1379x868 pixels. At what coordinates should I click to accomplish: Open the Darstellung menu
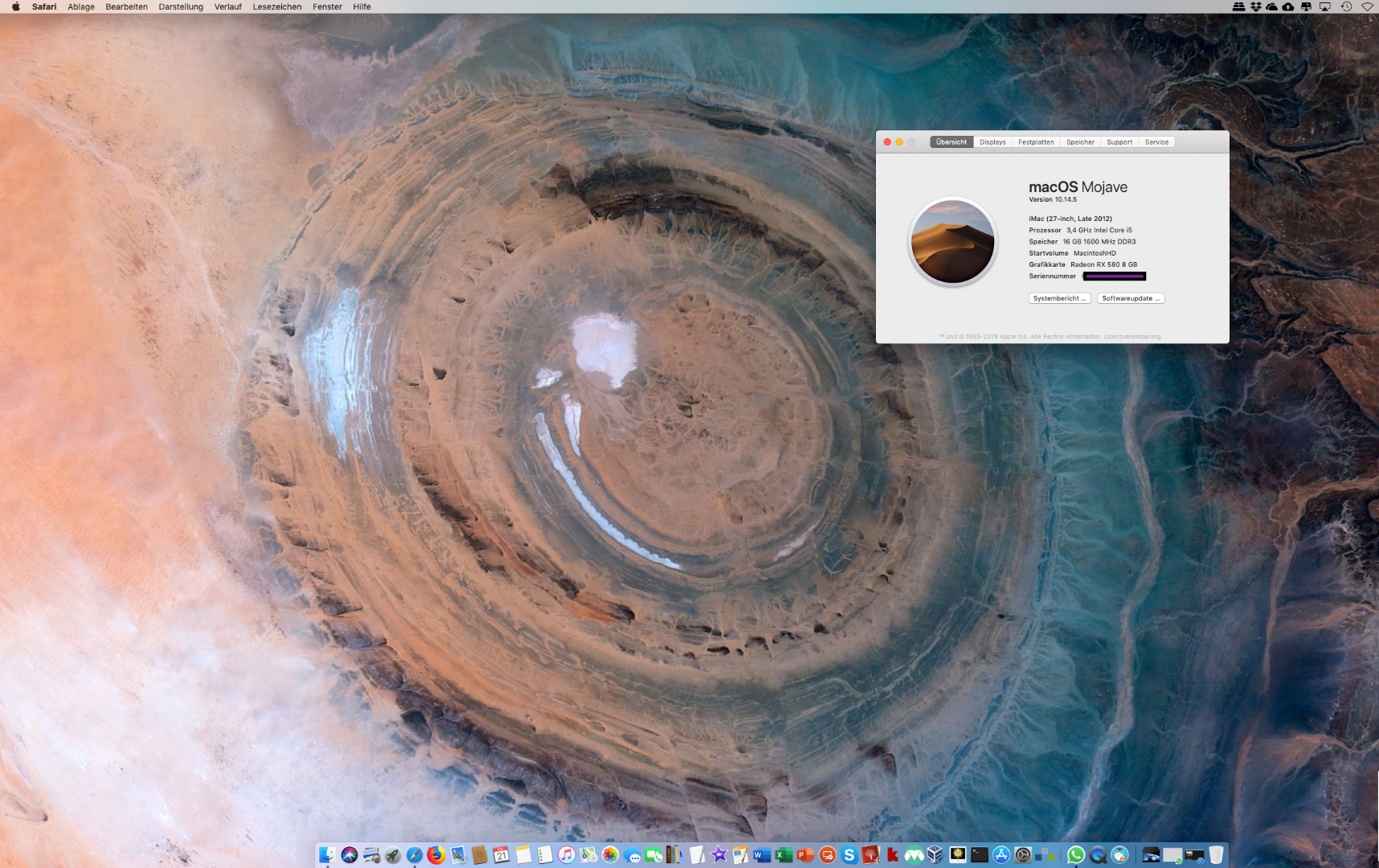(181, 6)
